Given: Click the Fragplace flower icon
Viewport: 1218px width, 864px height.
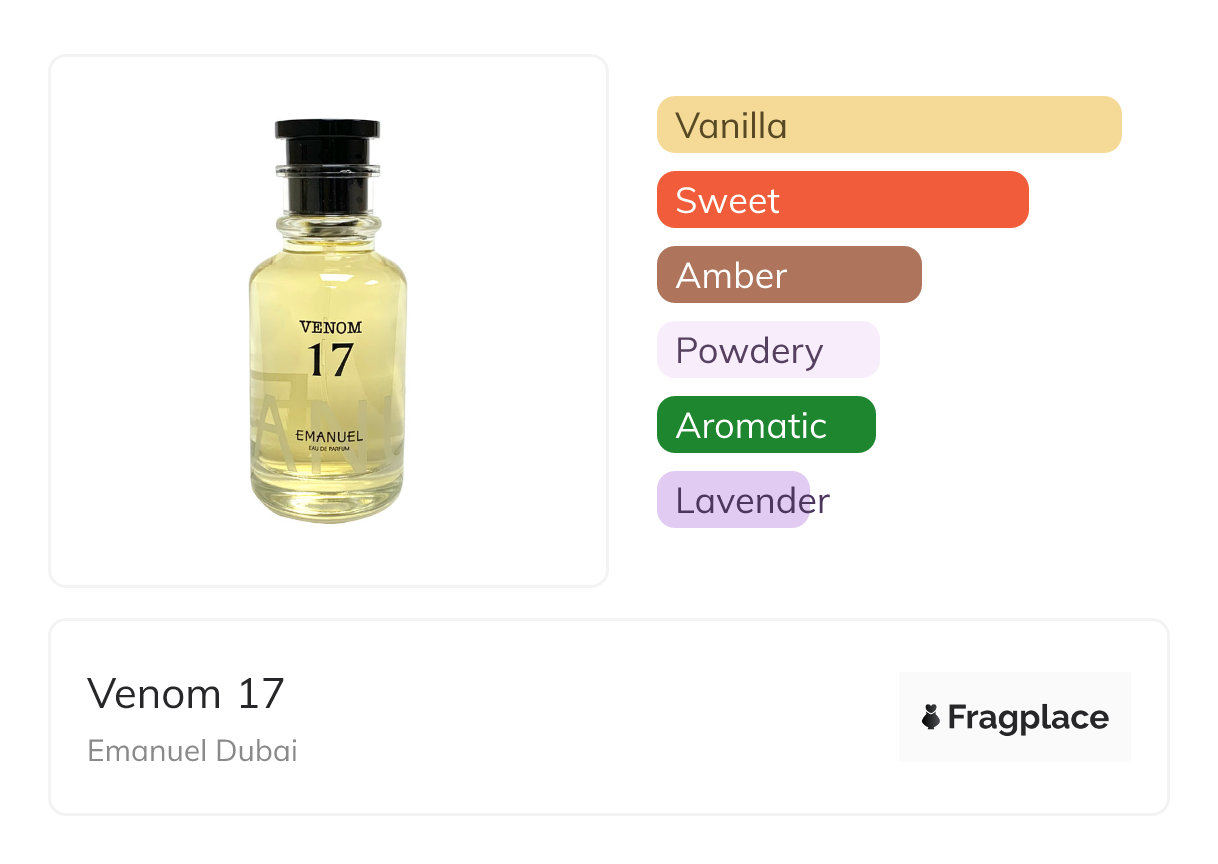Looking at the screenshot, I should point(931,717).
